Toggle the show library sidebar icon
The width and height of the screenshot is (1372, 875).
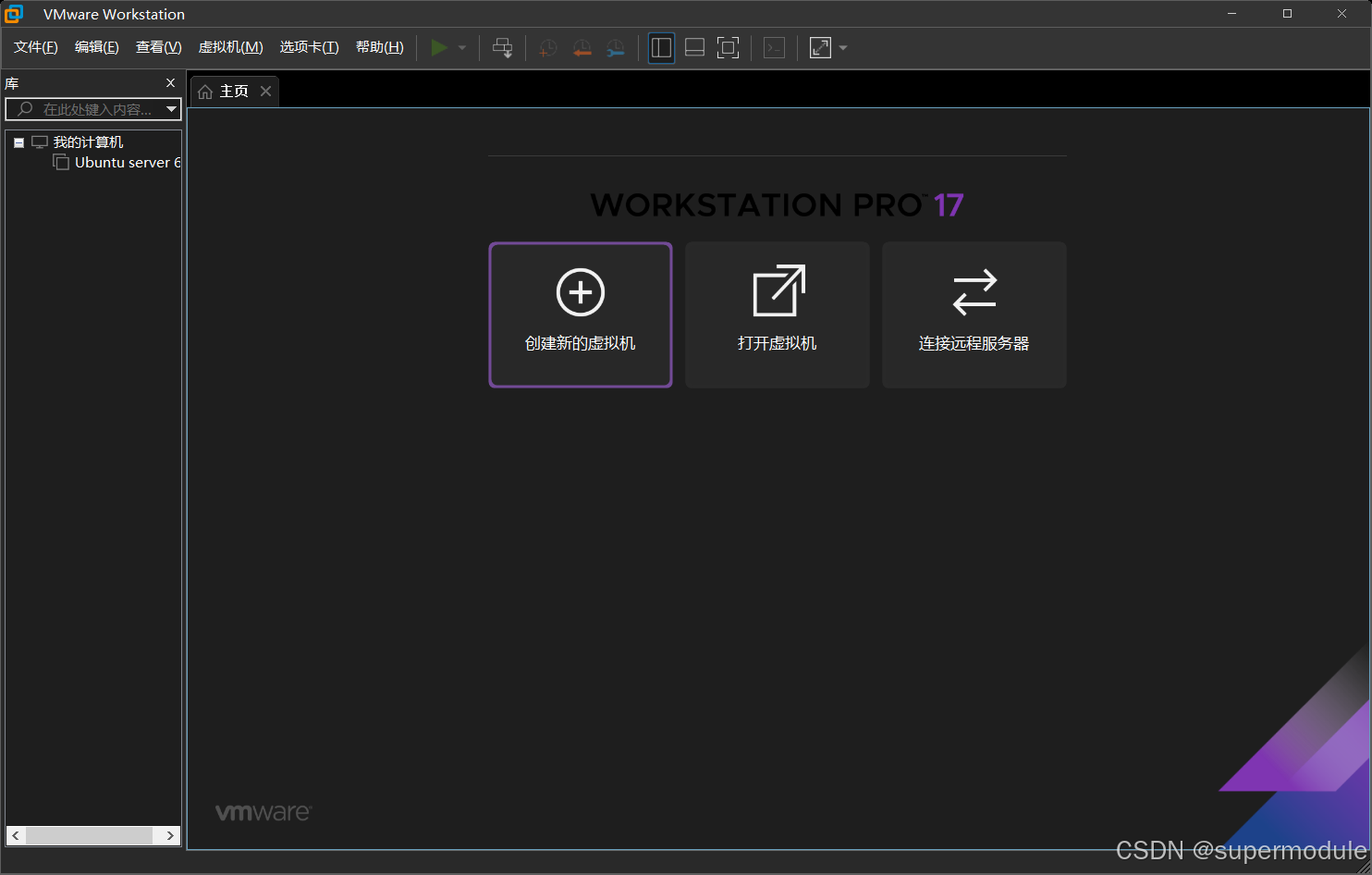[x=661, y=48]
